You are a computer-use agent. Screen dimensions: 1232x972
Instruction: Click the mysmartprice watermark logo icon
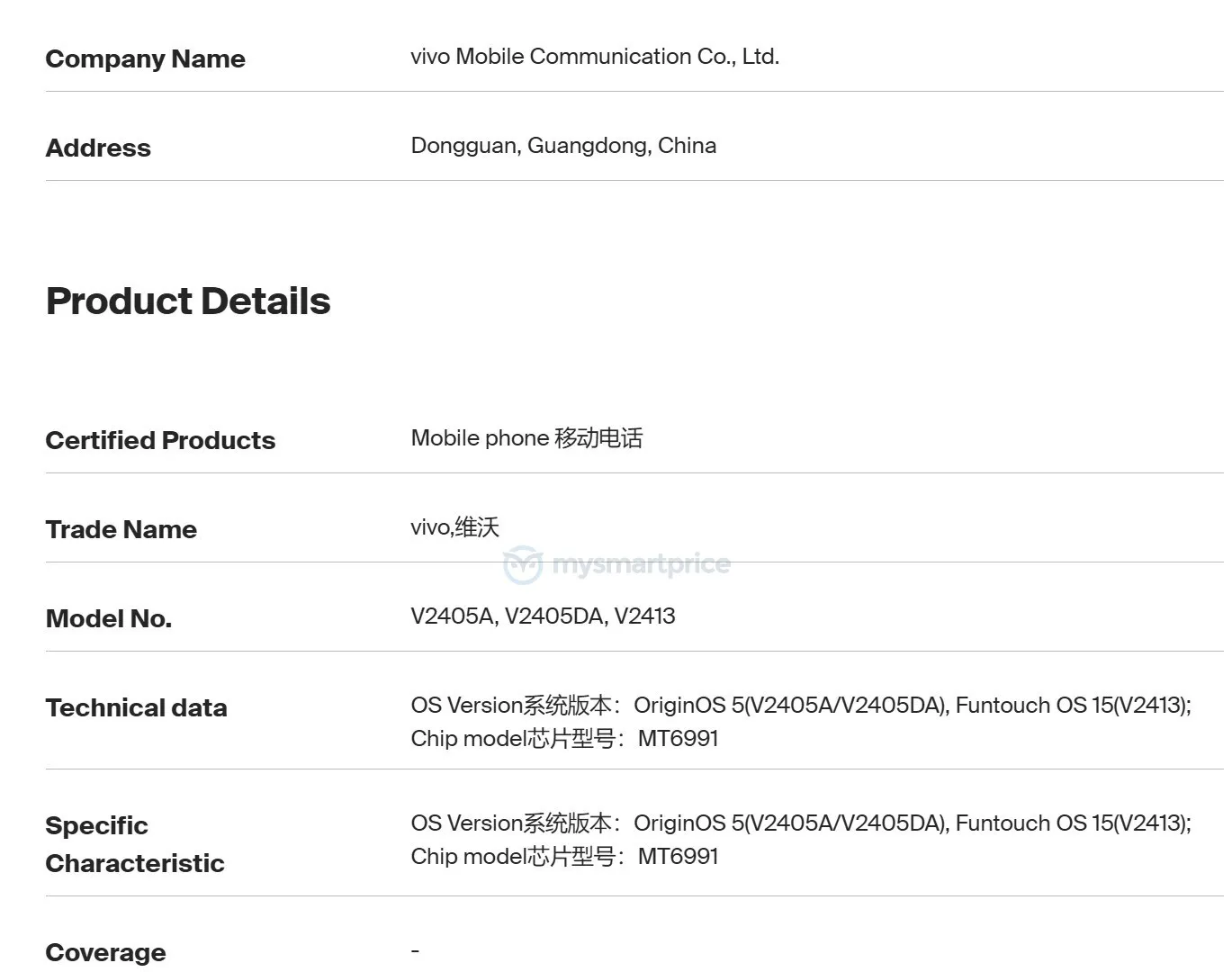pos(523,565)
